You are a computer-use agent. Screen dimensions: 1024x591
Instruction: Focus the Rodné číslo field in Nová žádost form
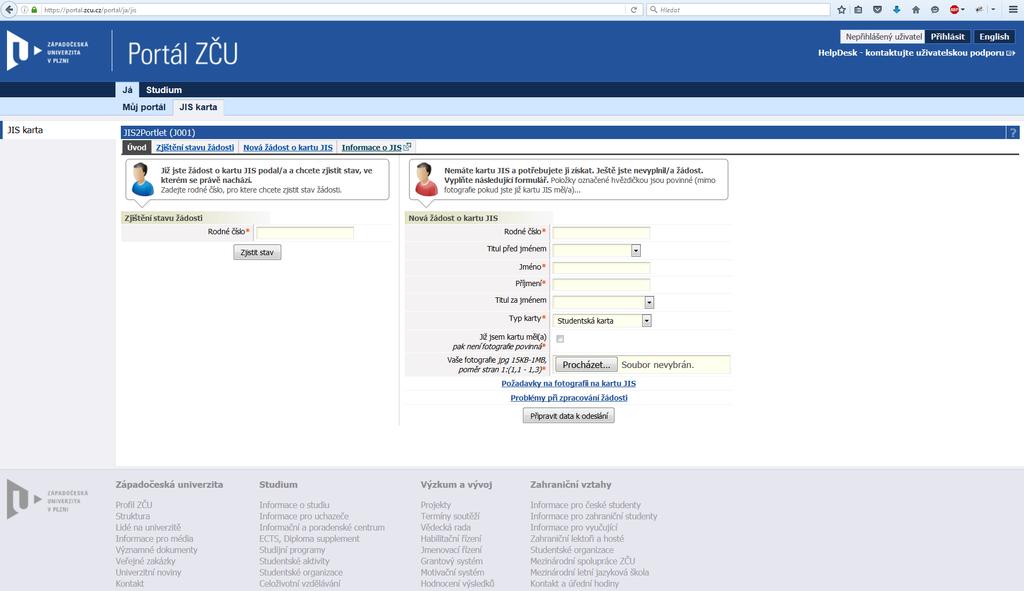[601, 232]
